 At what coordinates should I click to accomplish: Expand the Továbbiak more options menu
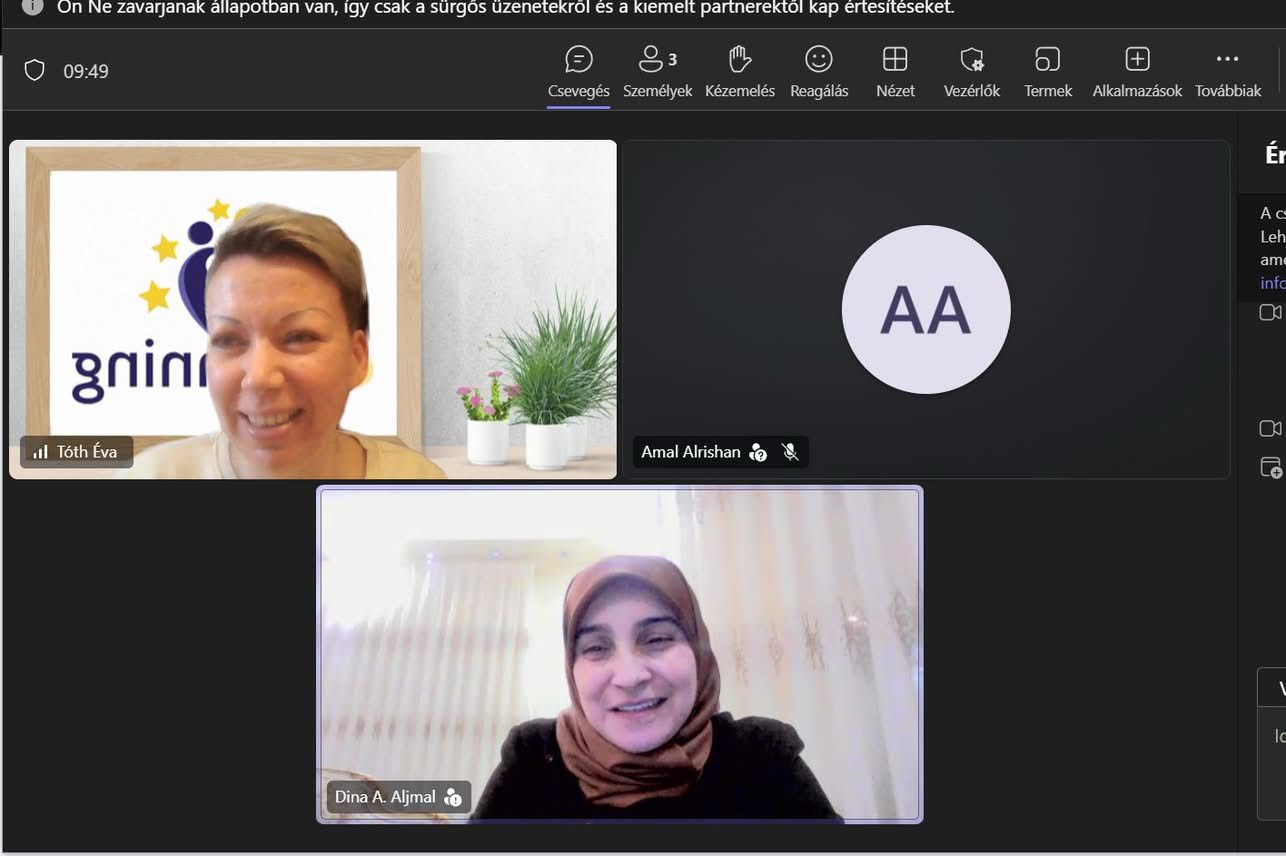pos(1227,72)
